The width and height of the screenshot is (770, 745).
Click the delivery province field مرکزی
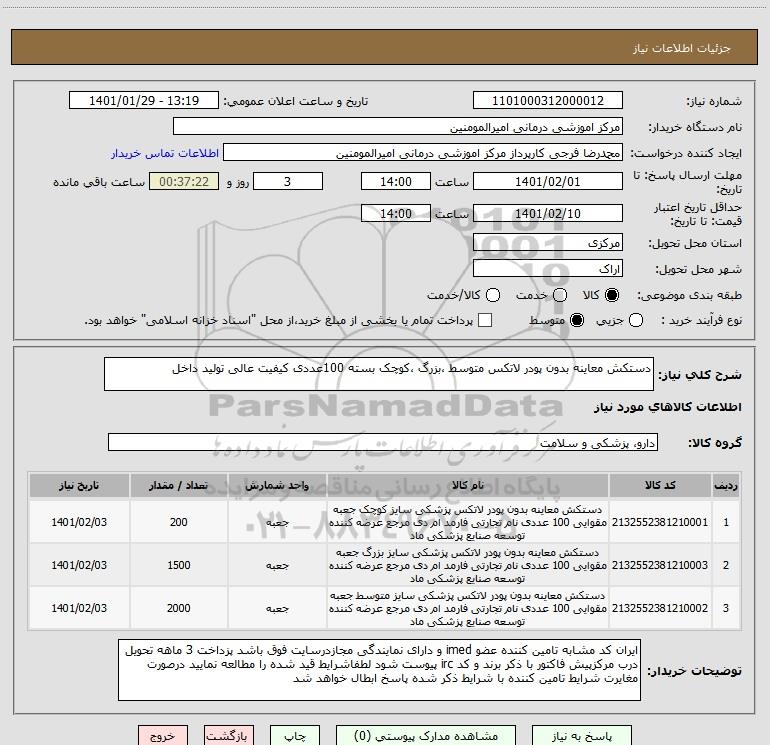(548, 243)
